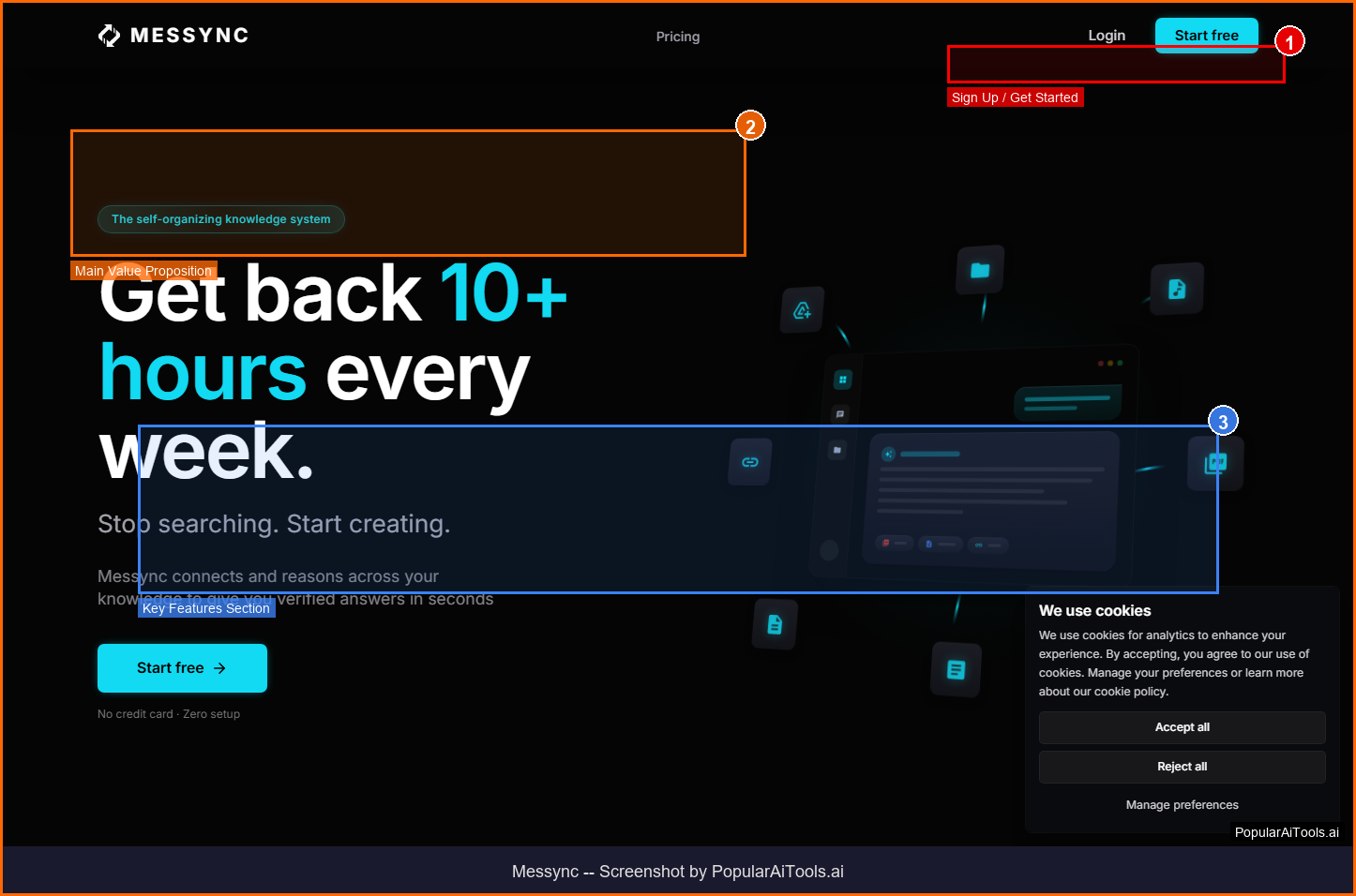Click the music file icon tile
Viewport: 1356px width, 896px height.
pos(1177,290)
